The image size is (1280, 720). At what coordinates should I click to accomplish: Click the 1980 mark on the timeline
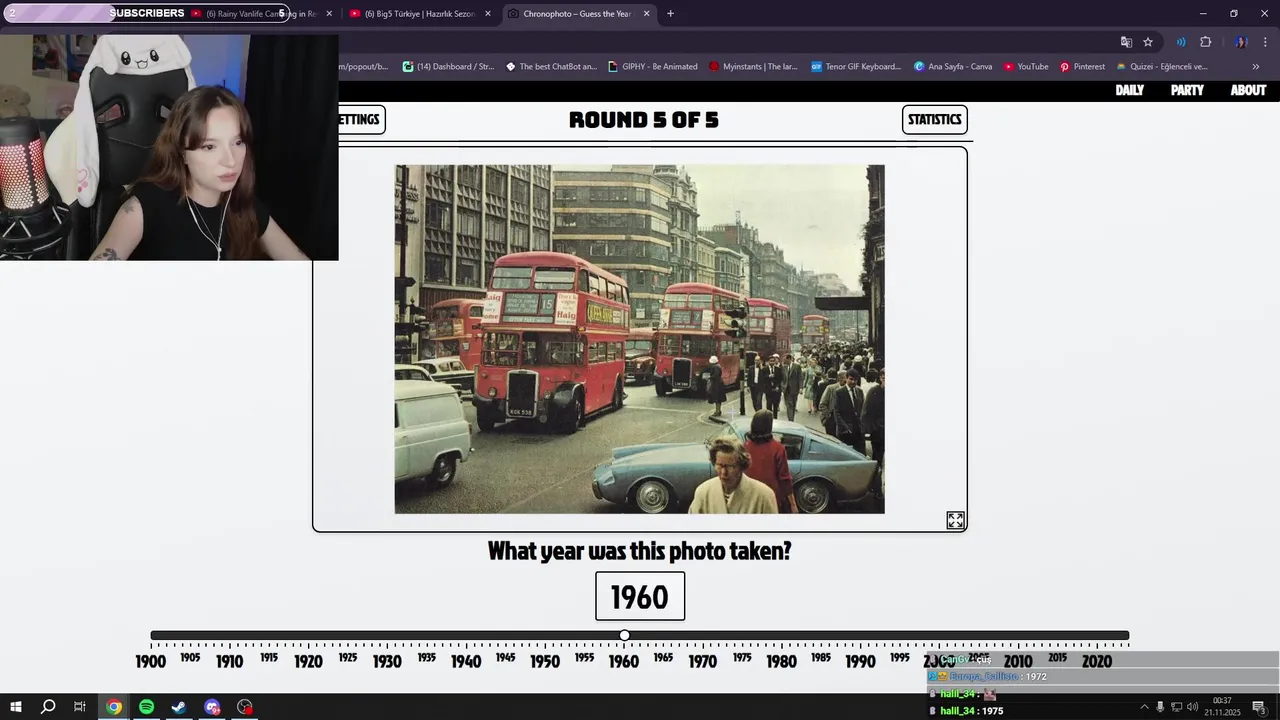pyautogui.click(x=781, y=661)
